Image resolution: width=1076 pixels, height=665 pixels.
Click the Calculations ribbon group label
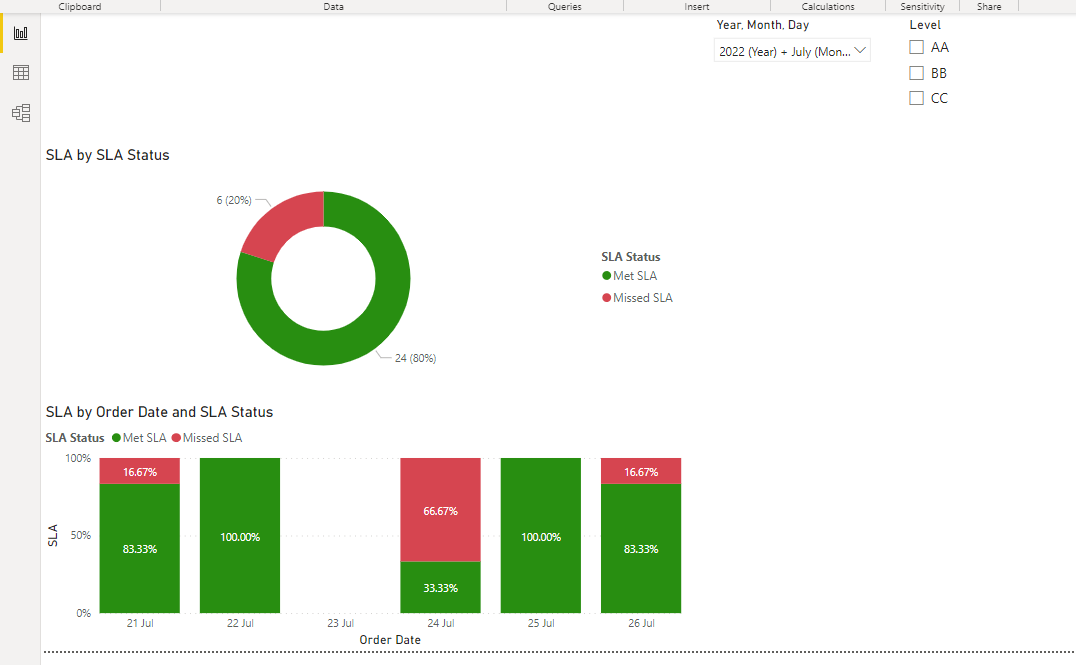[x=828, y=6]
